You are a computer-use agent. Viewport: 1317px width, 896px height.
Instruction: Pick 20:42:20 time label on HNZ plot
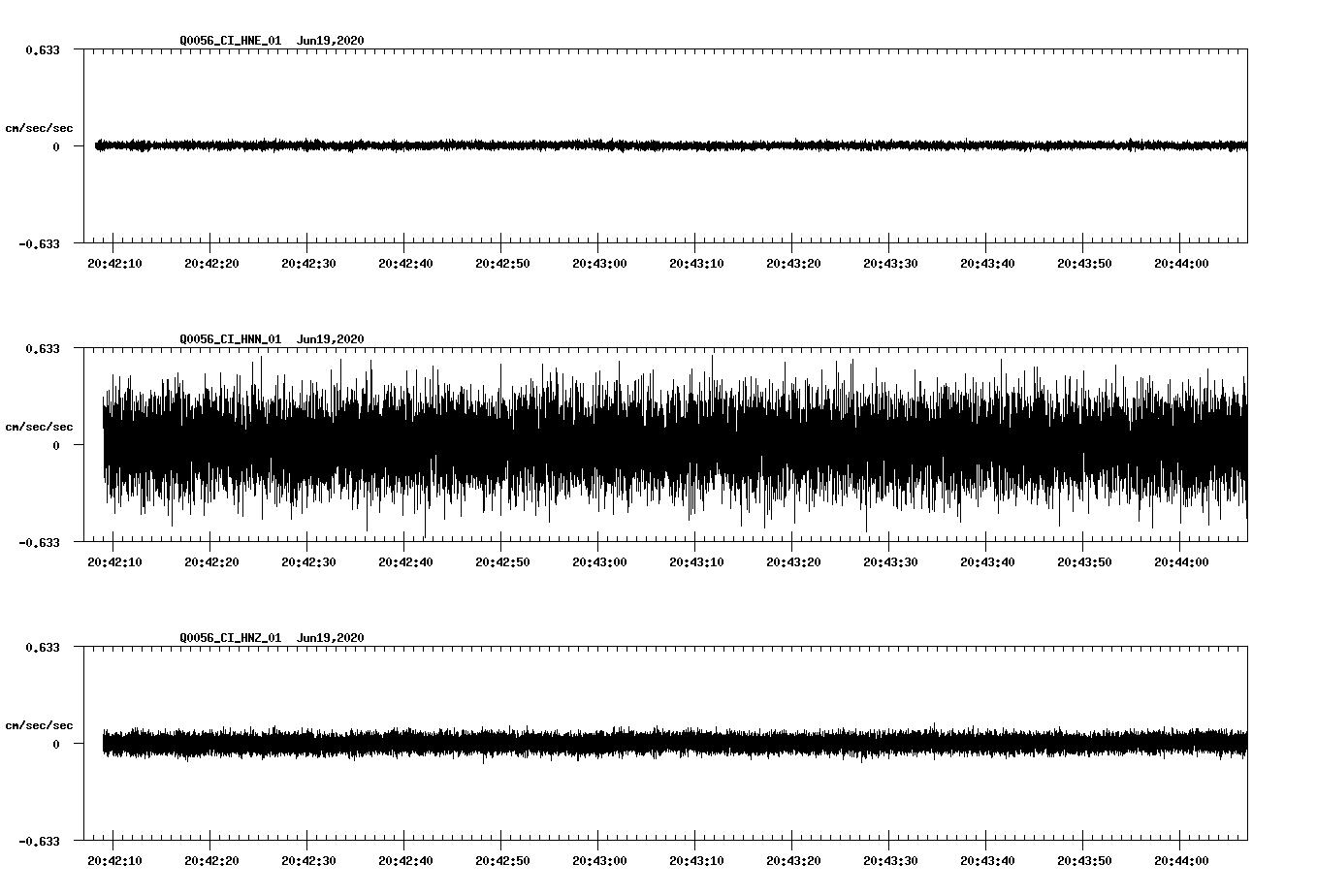(211, 861)
